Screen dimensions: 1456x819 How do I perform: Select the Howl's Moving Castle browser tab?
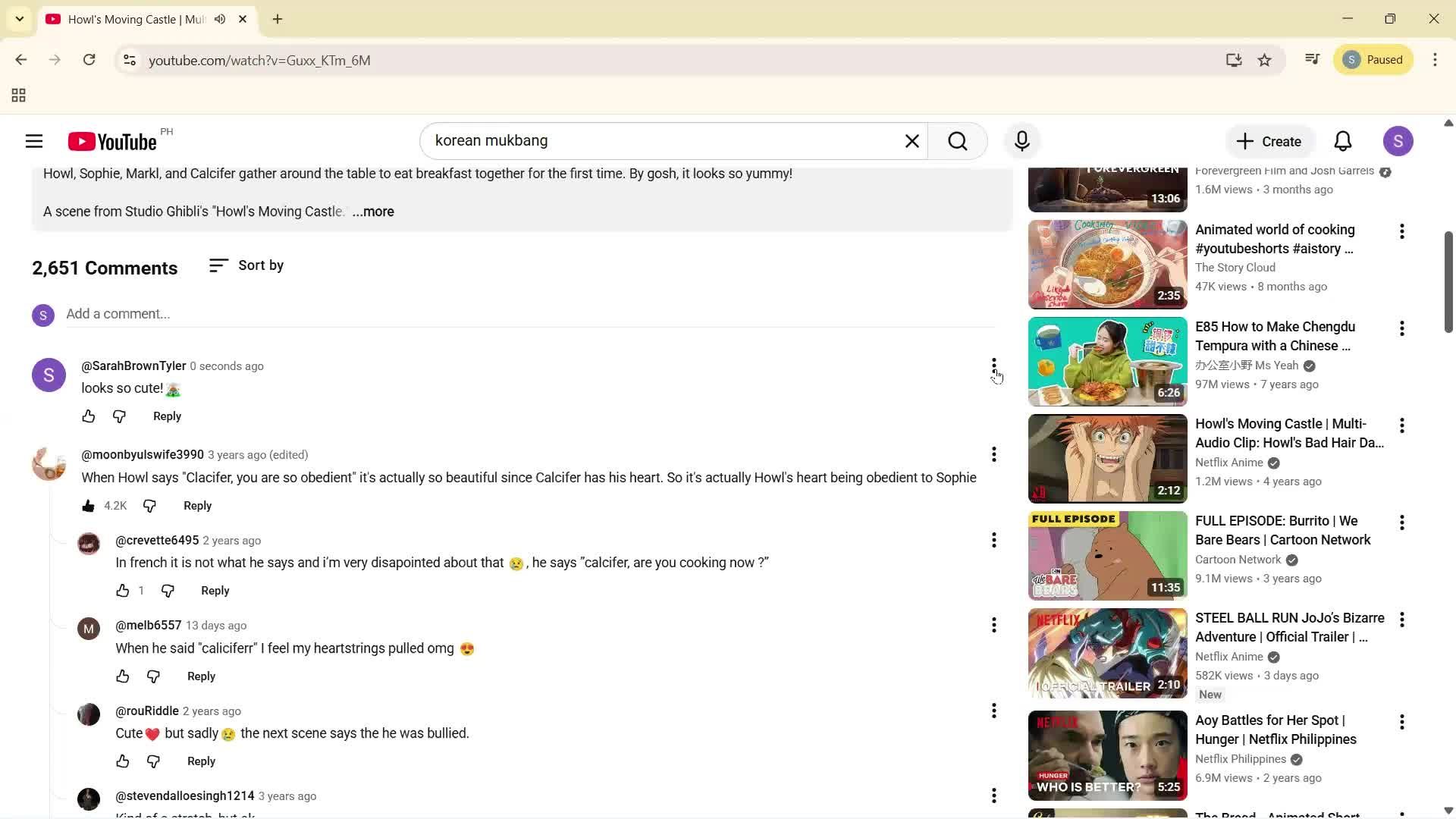click(121, 19)
